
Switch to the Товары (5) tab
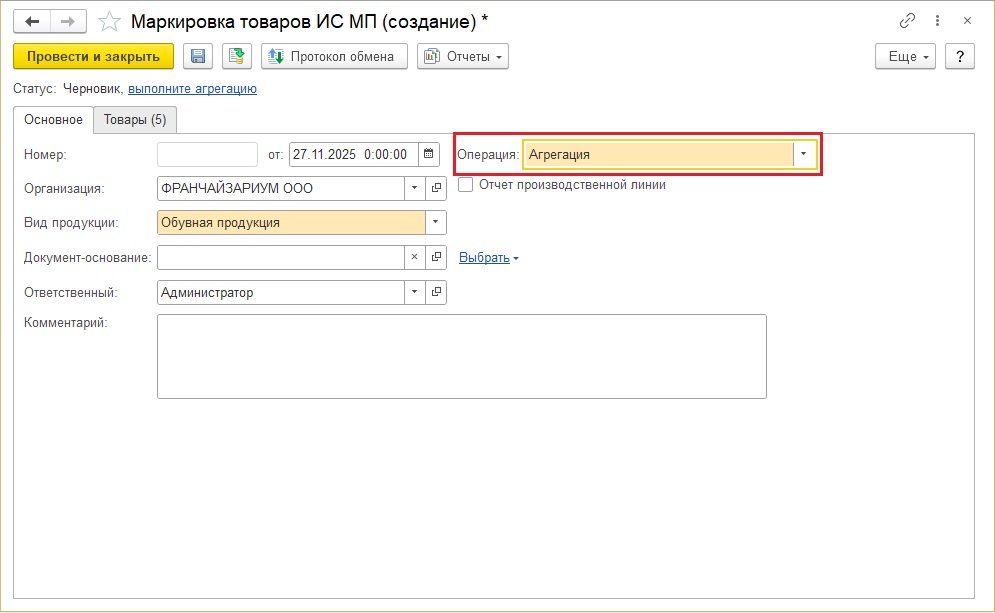[x=135, y=120]
